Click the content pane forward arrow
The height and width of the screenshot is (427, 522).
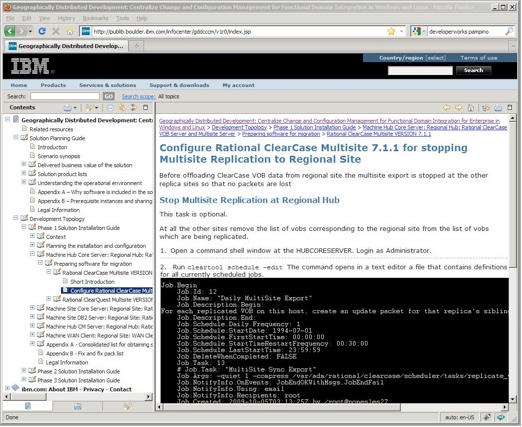tap(459, 107)
